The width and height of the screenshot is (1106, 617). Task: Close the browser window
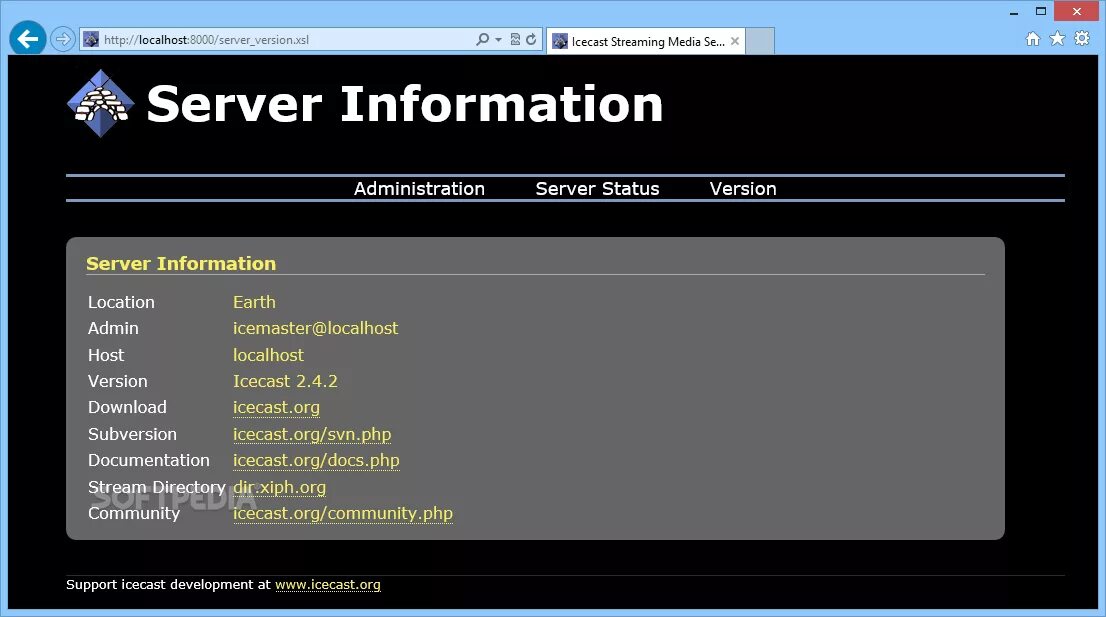tap(1076, 11)
